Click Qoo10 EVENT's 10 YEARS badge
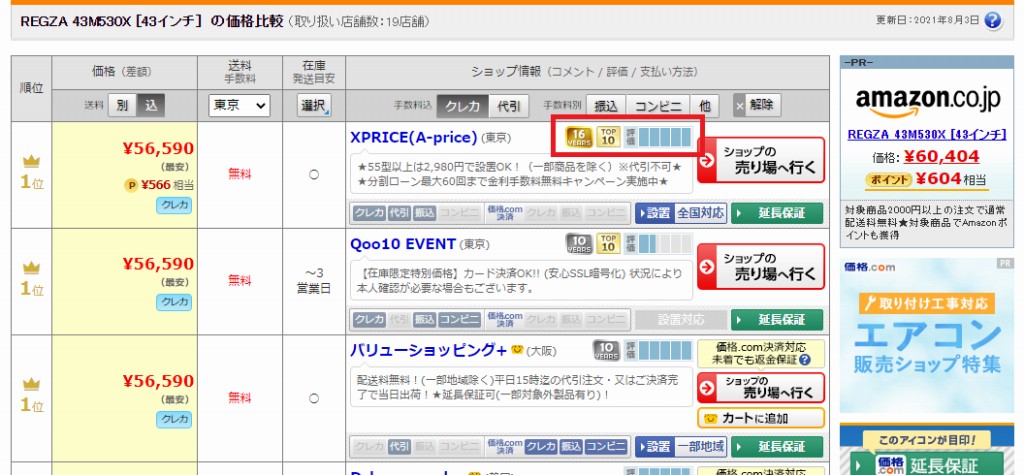 [x=579, y=244]
